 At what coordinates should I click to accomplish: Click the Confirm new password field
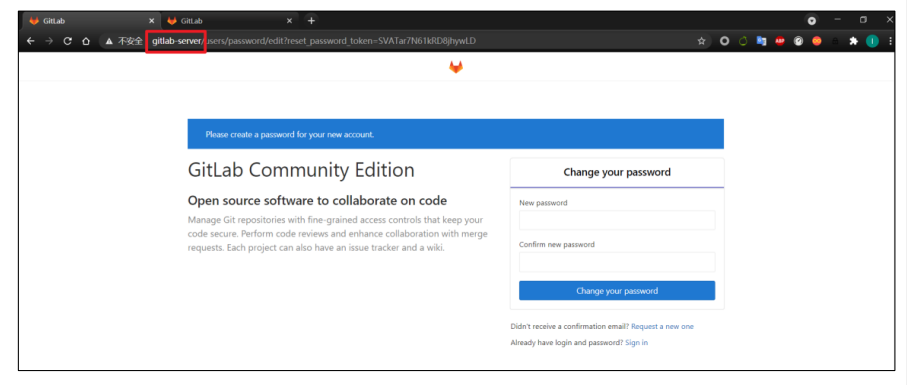[x=617, y=262]
